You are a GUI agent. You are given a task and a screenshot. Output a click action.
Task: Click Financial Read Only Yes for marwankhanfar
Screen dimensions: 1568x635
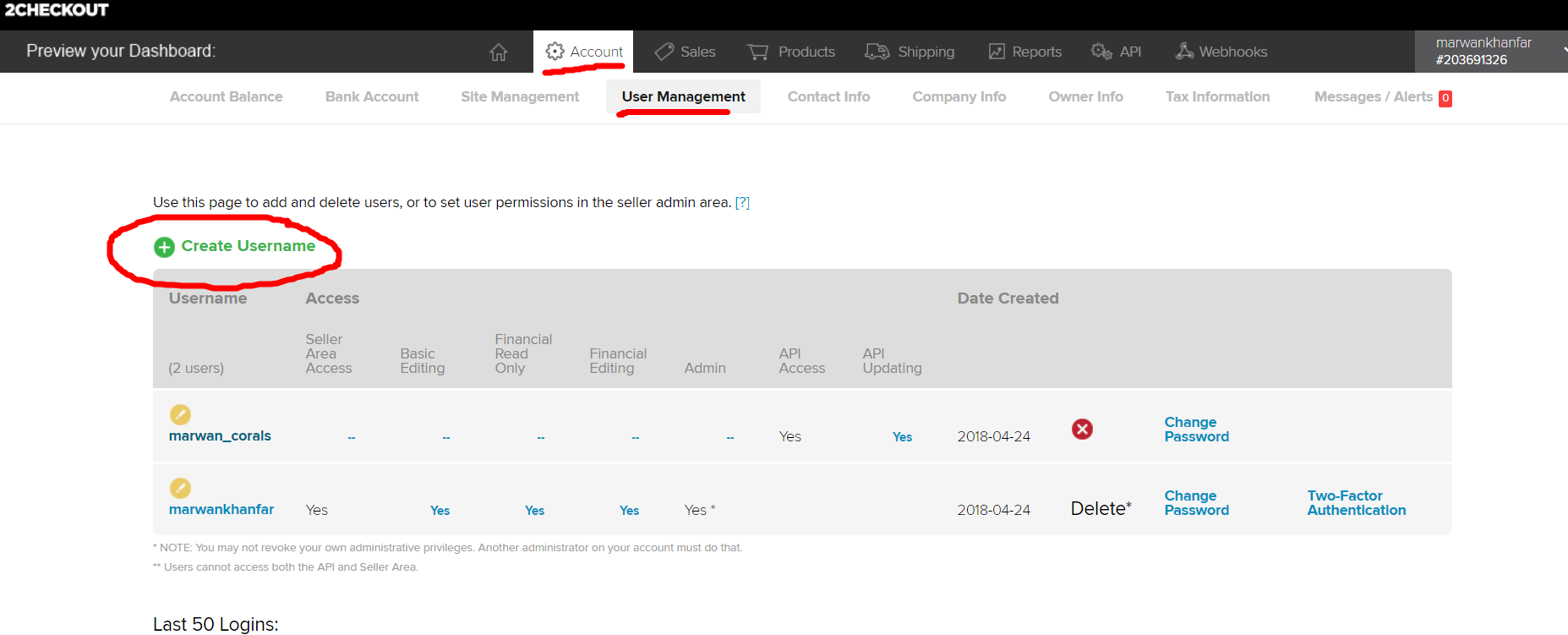pyautogui.click(x=534, y=511)
